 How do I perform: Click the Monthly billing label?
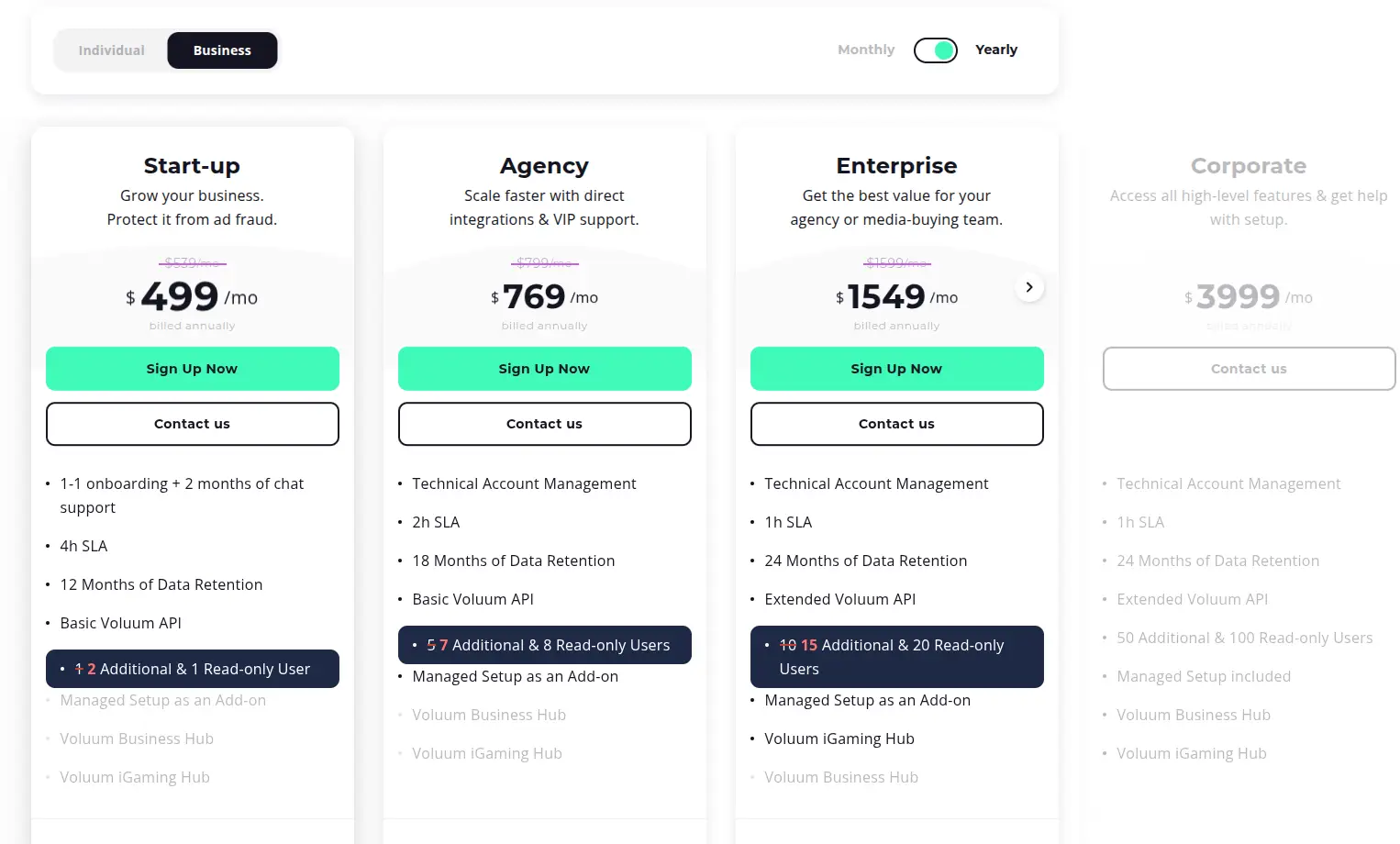[x=865, y=50]
